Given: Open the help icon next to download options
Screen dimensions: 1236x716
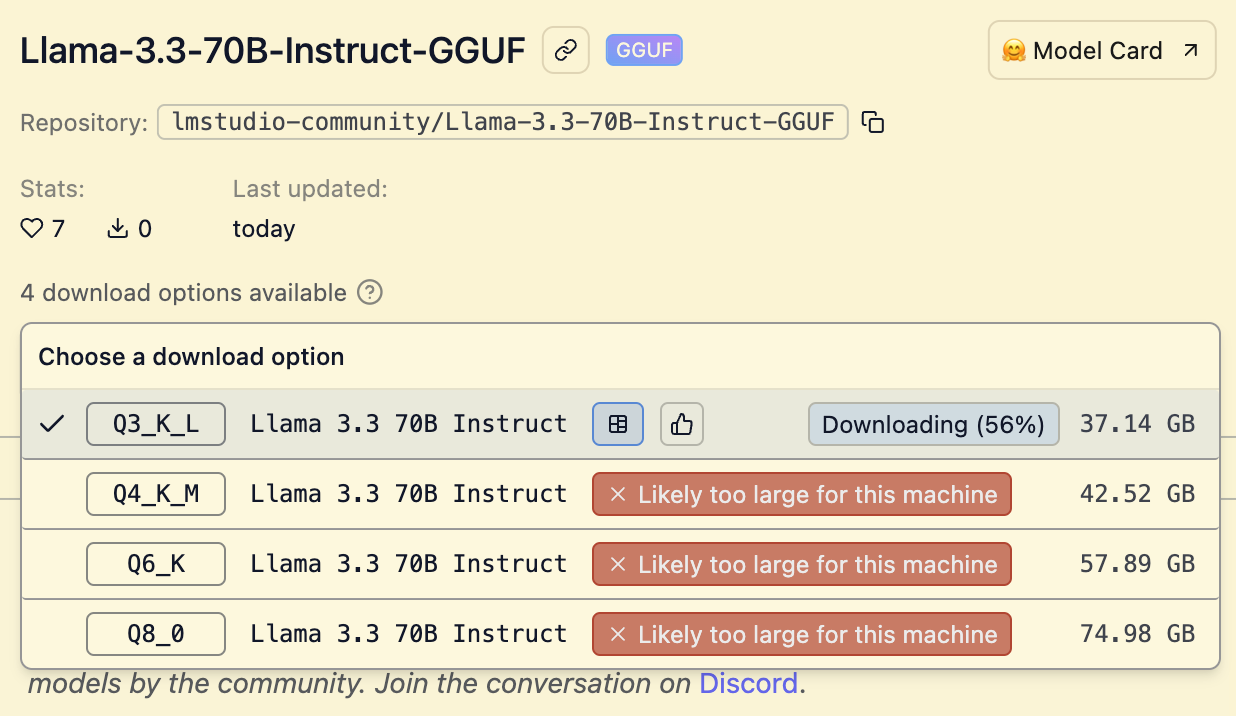Looking at the screenshot, I should pyautogui.click(x=370, y=293).
